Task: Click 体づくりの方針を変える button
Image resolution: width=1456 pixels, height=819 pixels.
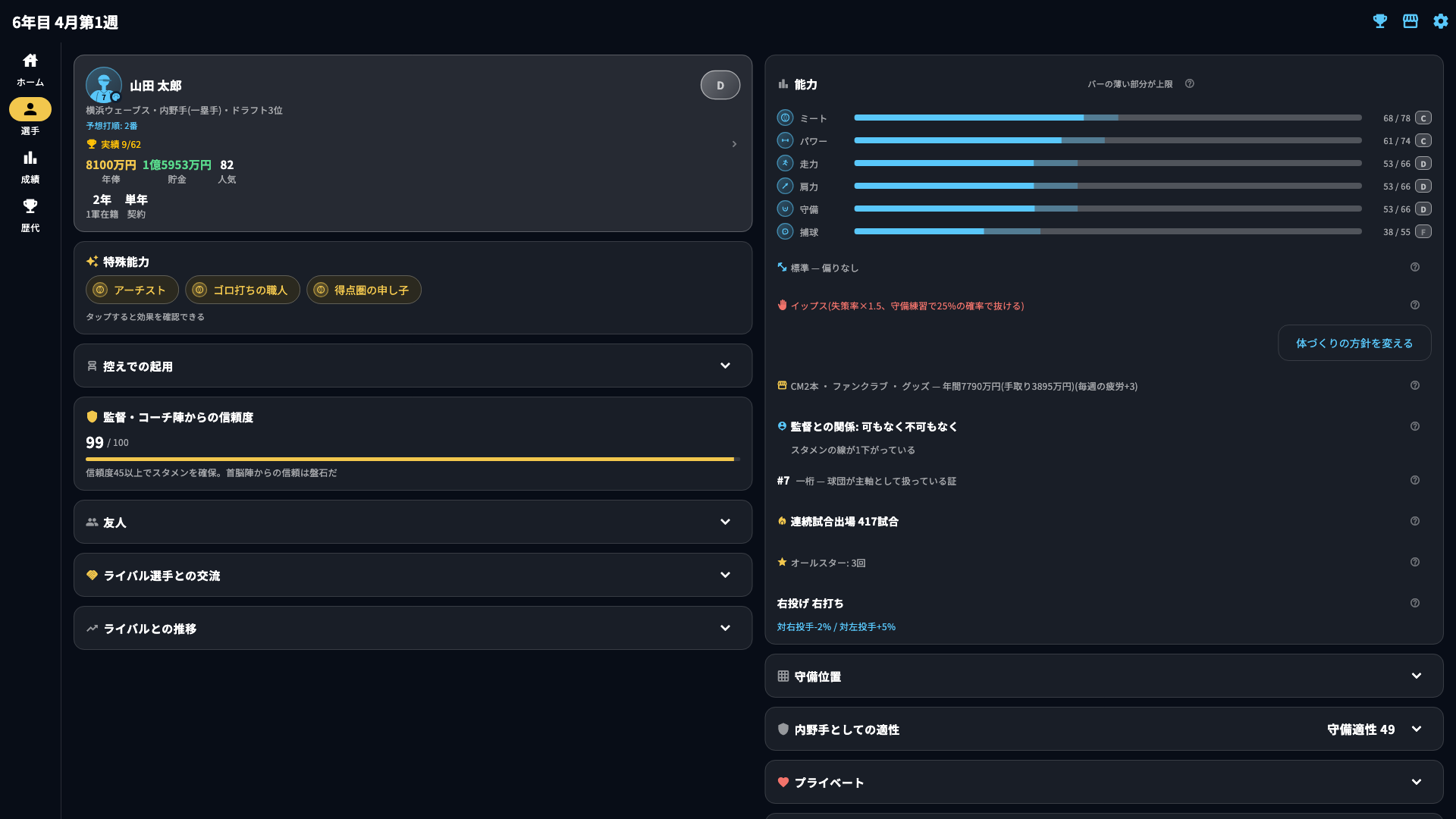Action: click(x=1354, y=343)
